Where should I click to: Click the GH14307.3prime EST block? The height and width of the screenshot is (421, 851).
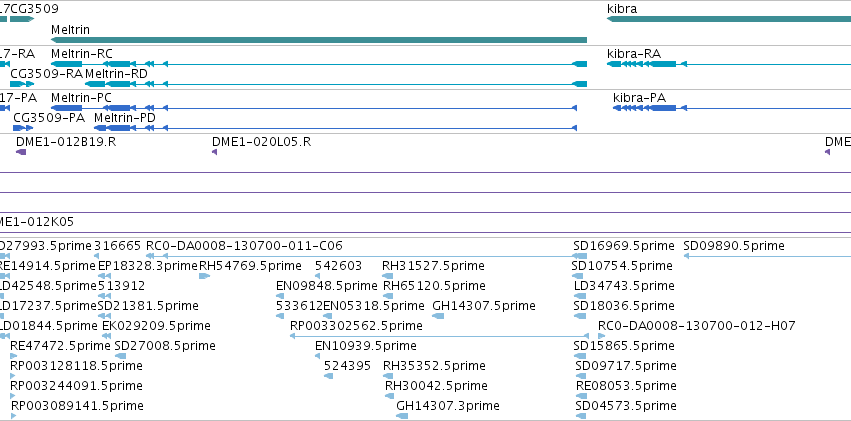coord(402,416)
